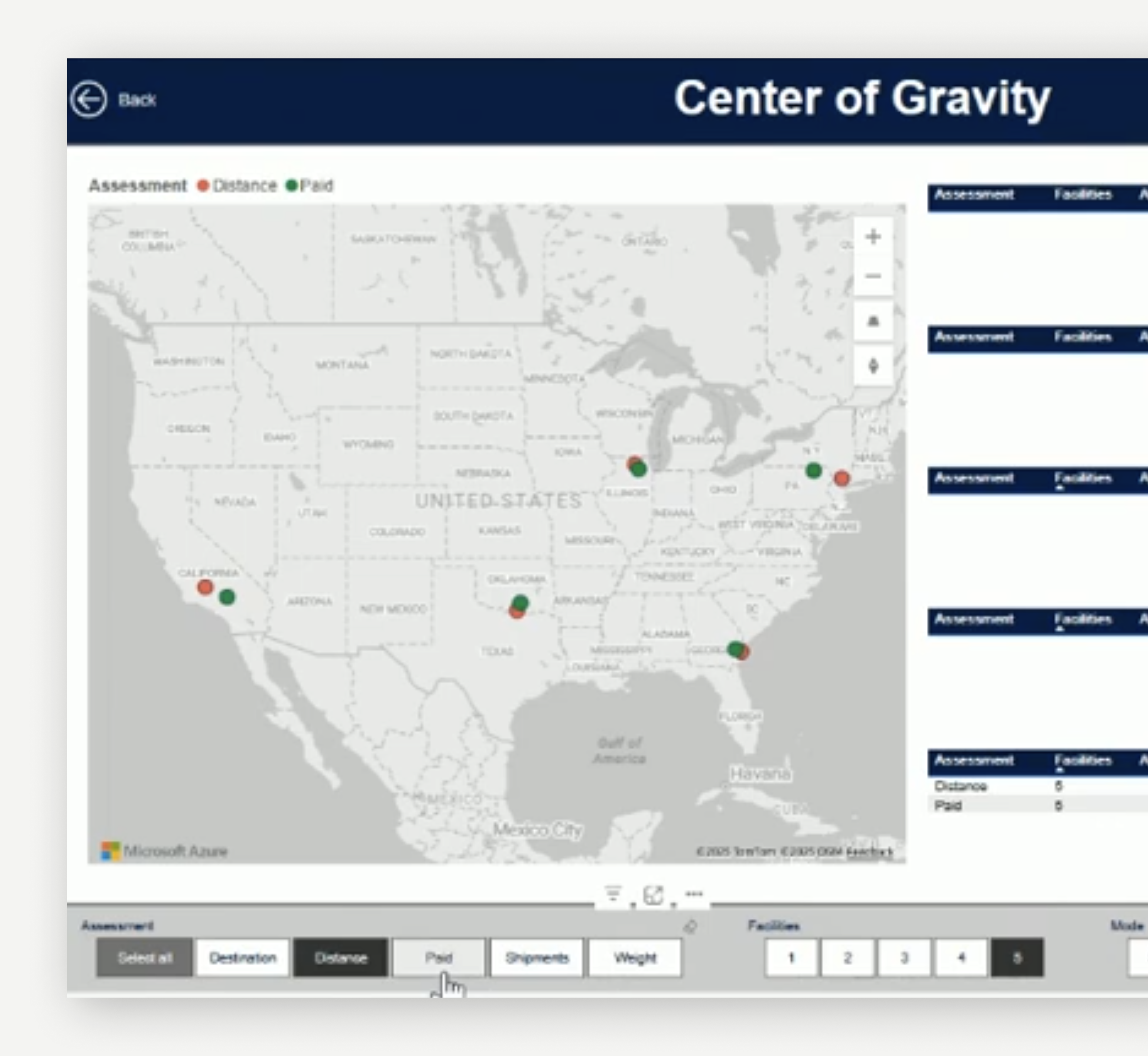Open the visual filter icon
The height and width of the screenshot is (1056, 1148).
[613, 894]
